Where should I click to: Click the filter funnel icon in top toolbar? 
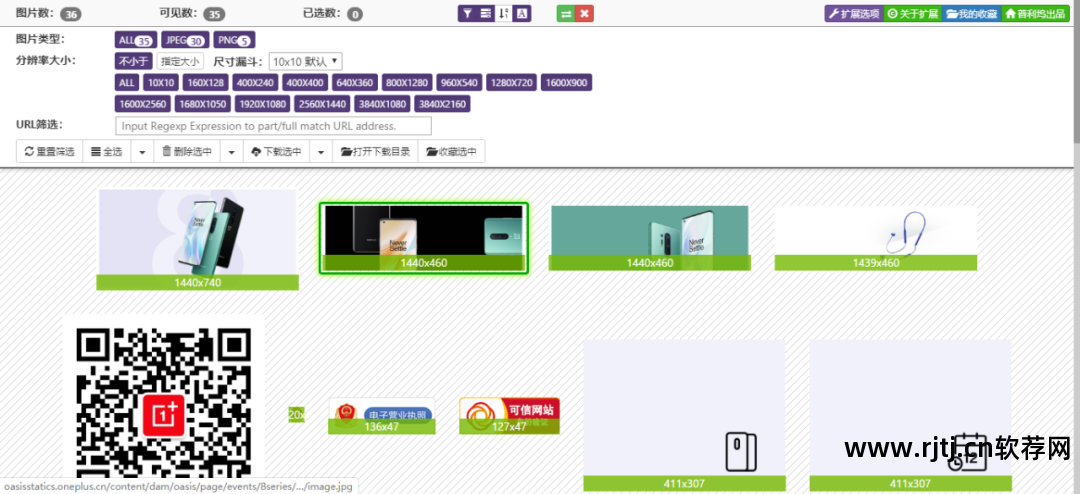coord(467,14)
